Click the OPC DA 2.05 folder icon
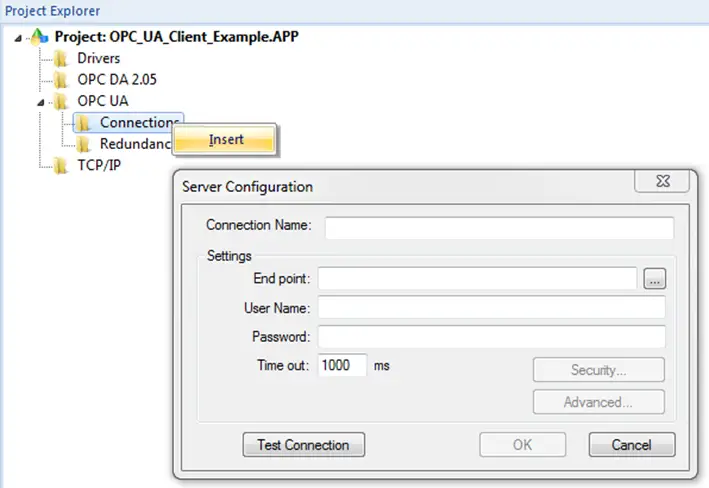Screen dimensions: 709x488 61,80
